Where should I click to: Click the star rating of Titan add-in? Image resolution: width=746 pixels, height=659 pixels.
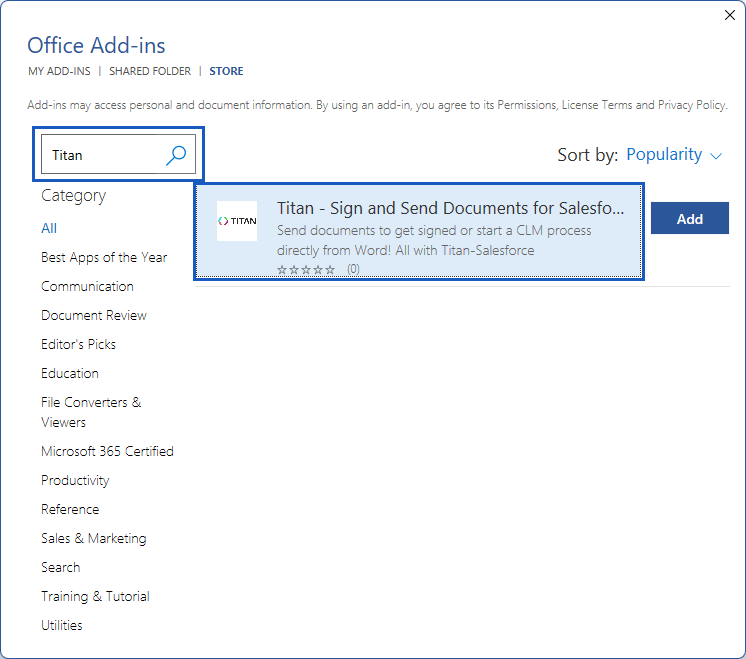click(306, 270)
